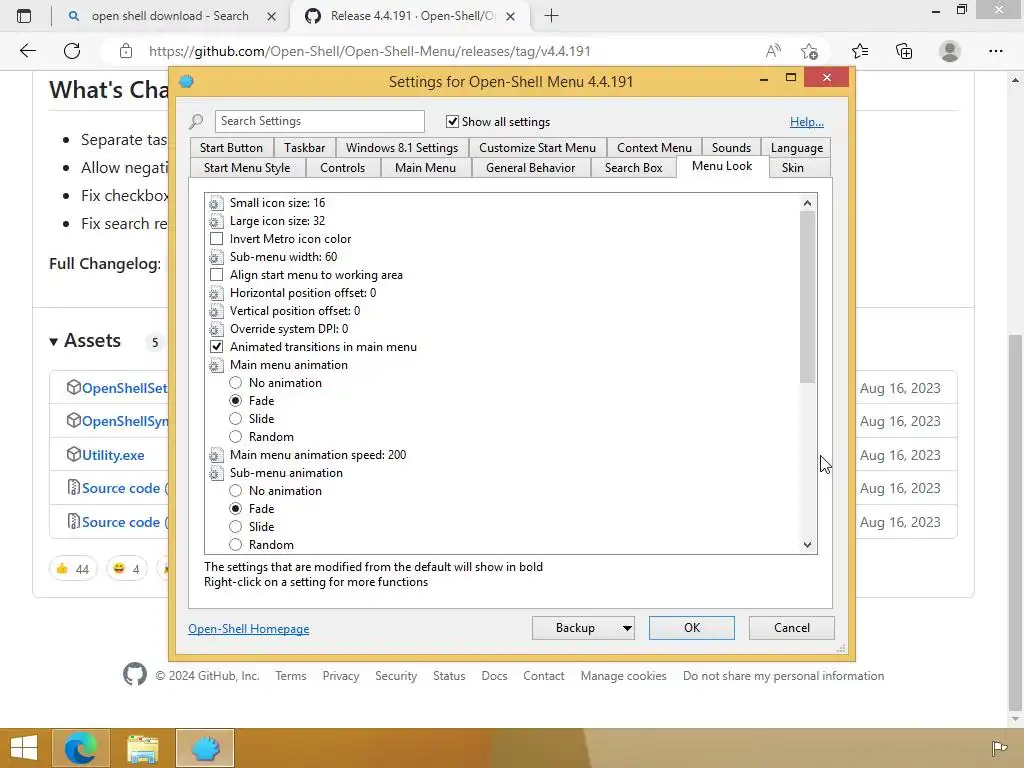
Task: Open Microsoft Edge from the taskbar
Action: 81,748
